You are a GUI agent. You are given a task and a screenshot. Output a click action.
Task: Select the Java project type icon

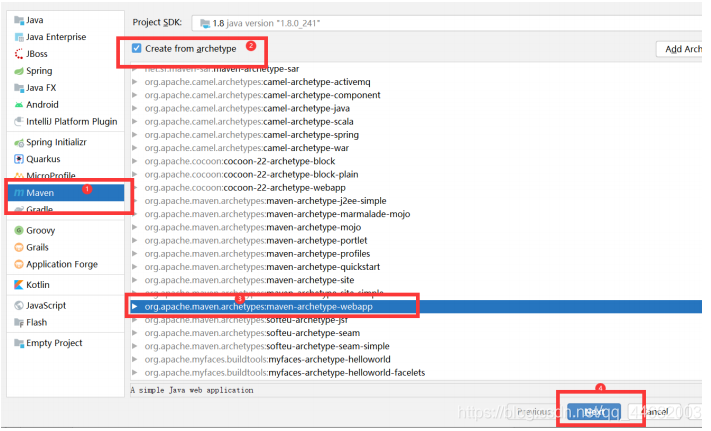19,20
